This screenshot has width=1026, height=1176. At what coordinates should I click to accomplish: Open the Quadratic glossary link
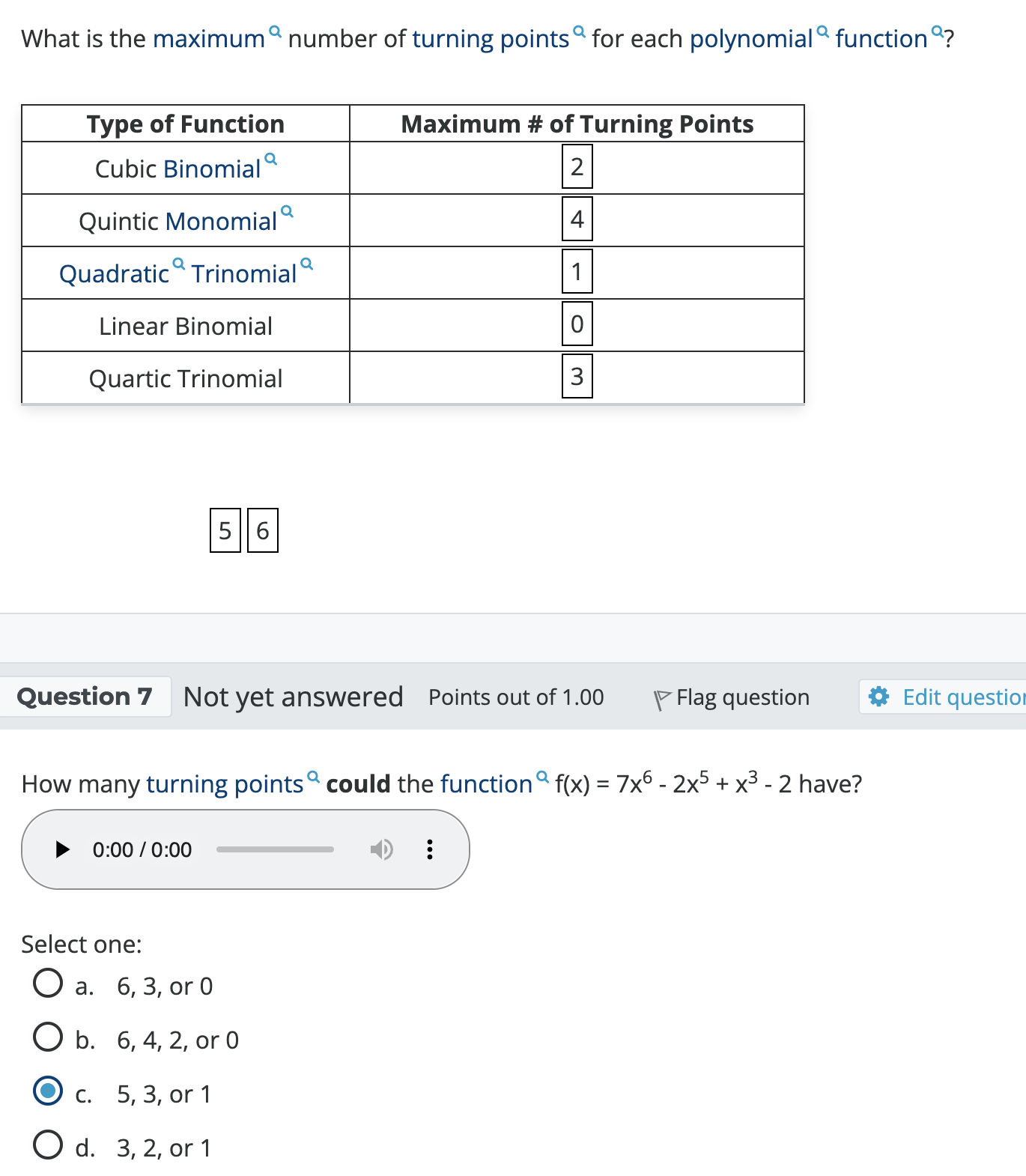114,274
